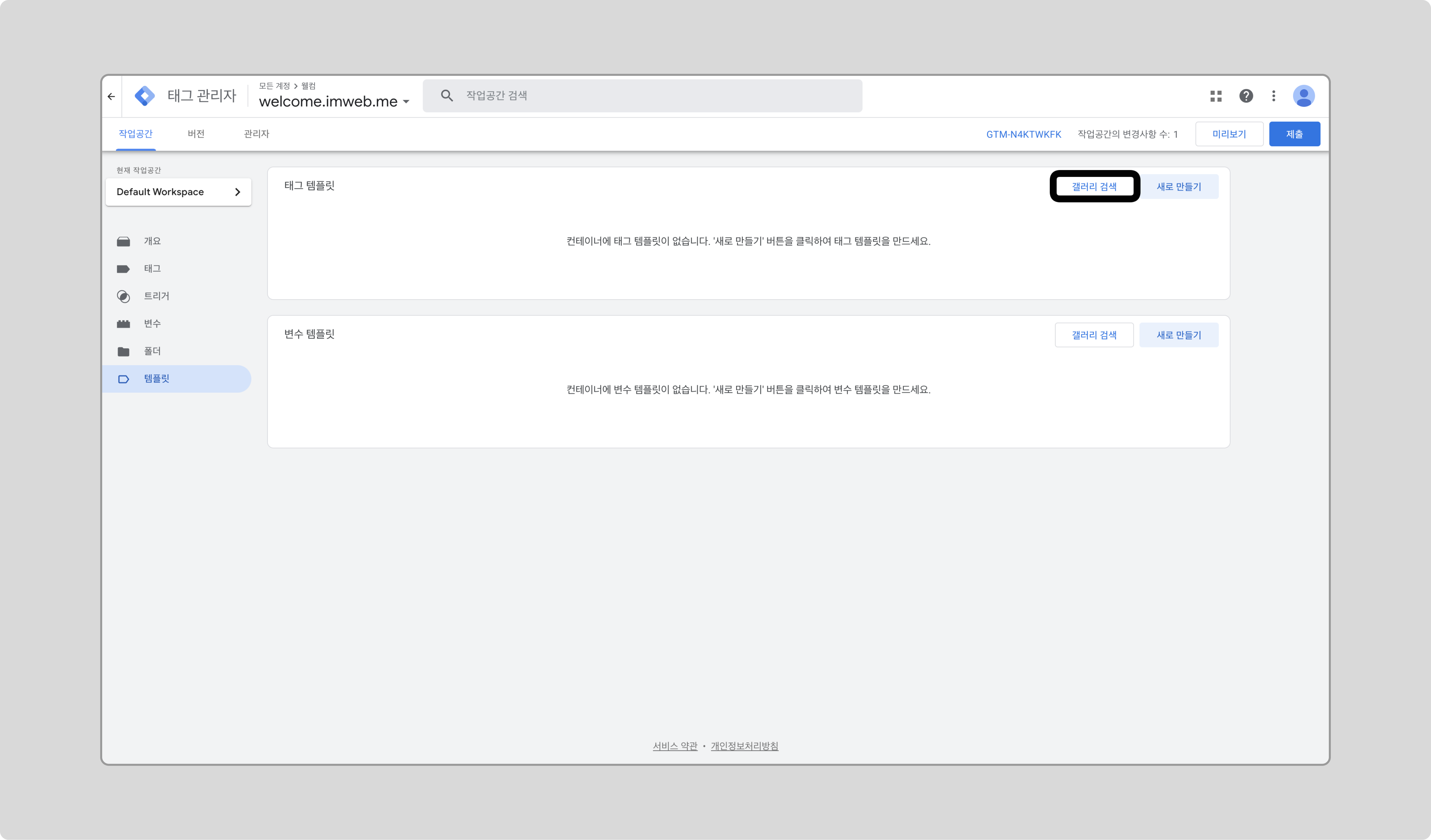Click the 폴더 folder icon in sidebar

pyautogui.click(x=123, y=351)
